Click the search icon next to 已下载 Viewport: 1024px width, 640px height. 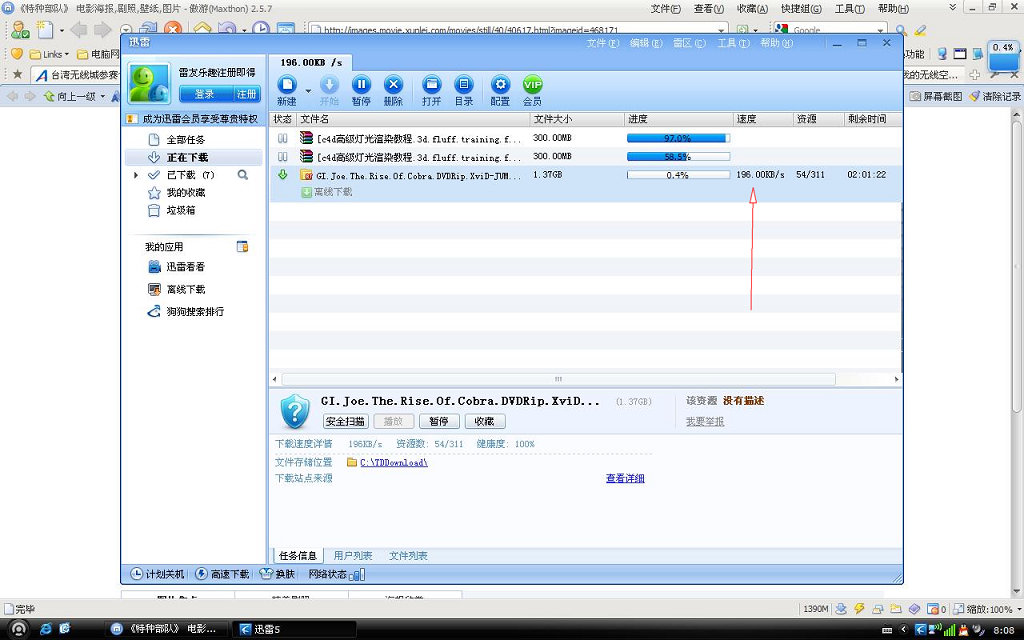(243, 175)
